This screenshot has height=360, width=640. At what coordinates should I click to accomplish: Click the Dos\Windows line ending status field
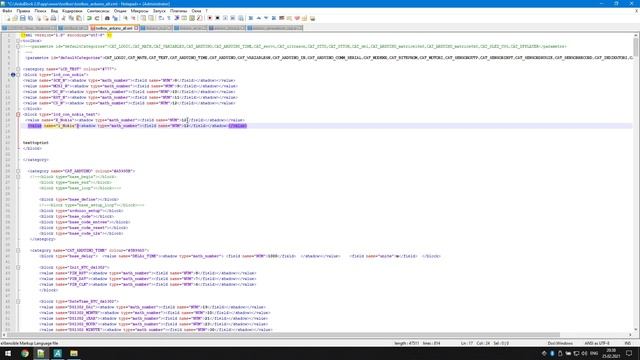pos(560,343)
